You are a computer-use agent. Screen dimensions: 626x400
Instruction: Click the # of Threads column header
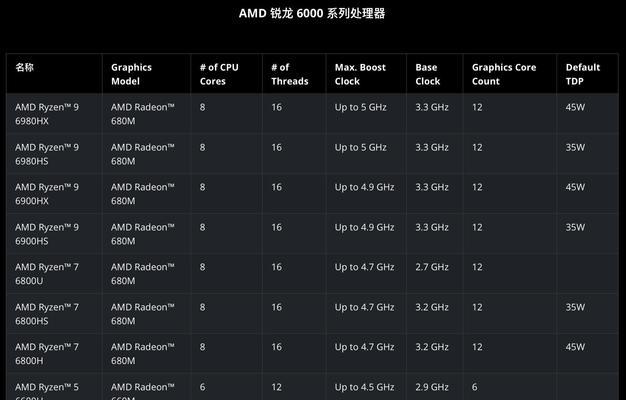coord(290,74)
